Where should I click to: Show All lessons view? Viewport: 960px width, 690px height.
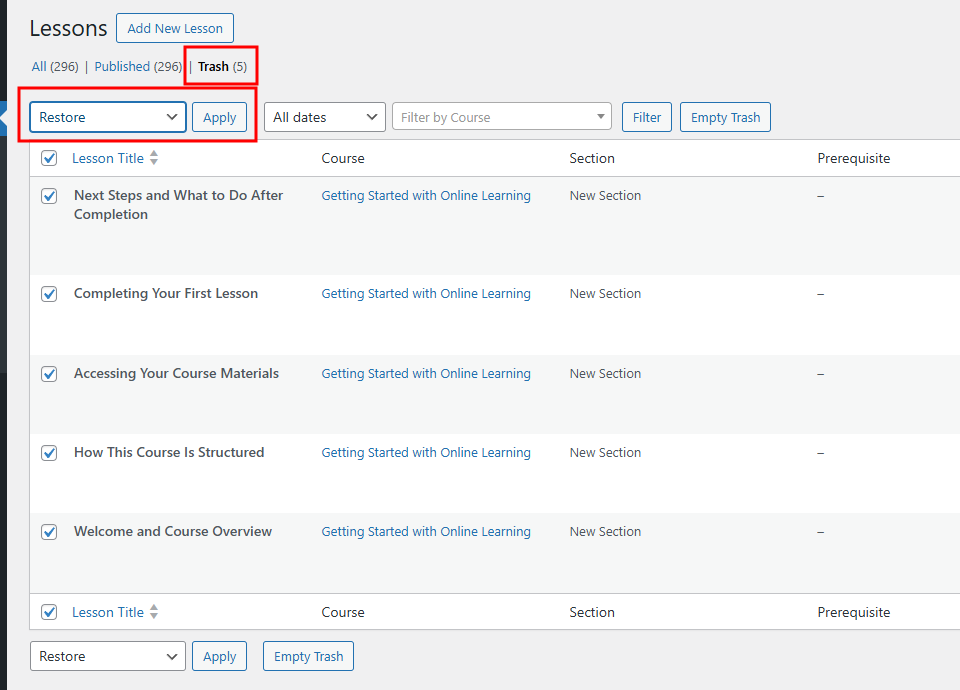[39, 67]
